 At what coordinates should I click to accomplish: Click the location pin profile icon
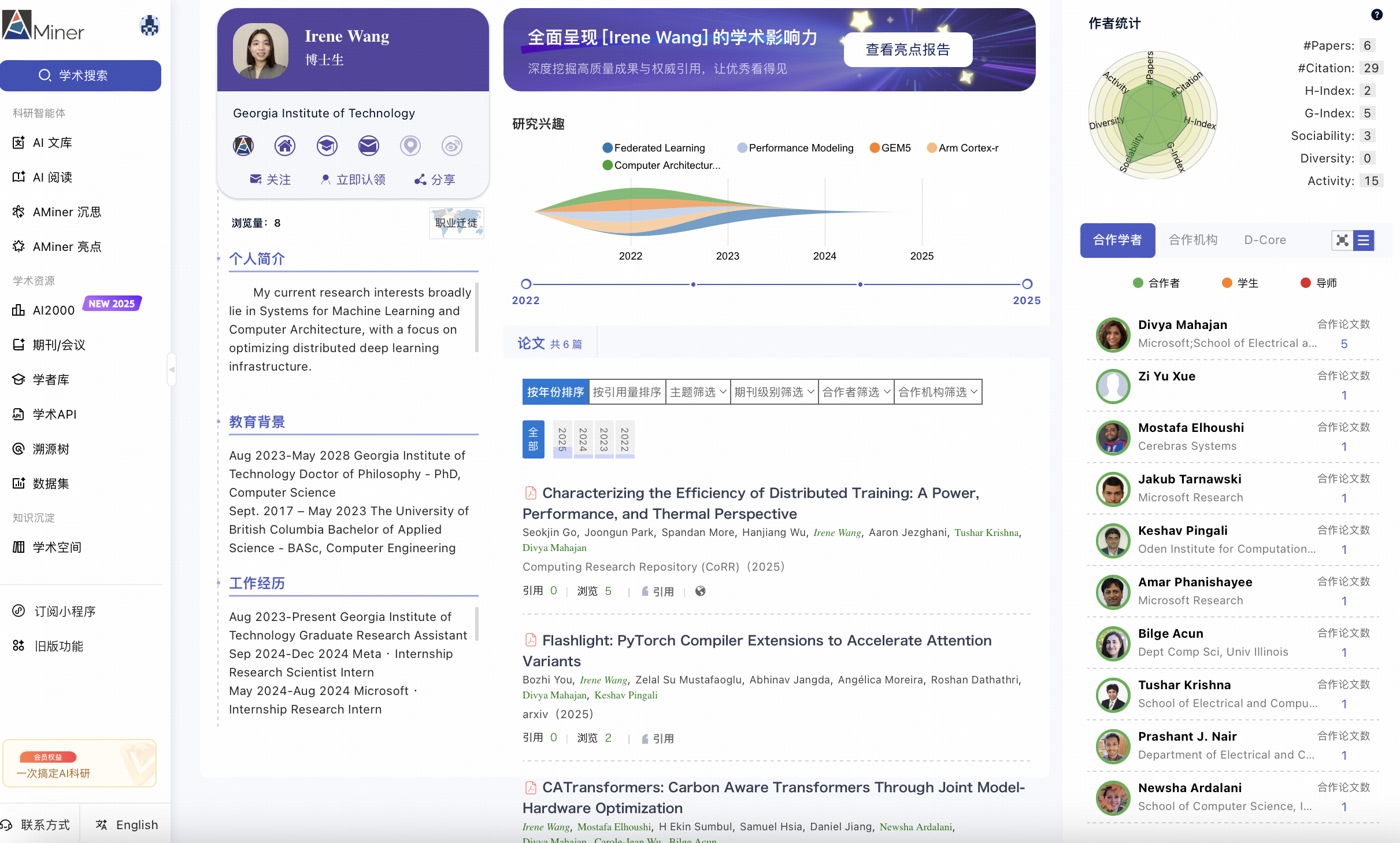click(410, 146)
